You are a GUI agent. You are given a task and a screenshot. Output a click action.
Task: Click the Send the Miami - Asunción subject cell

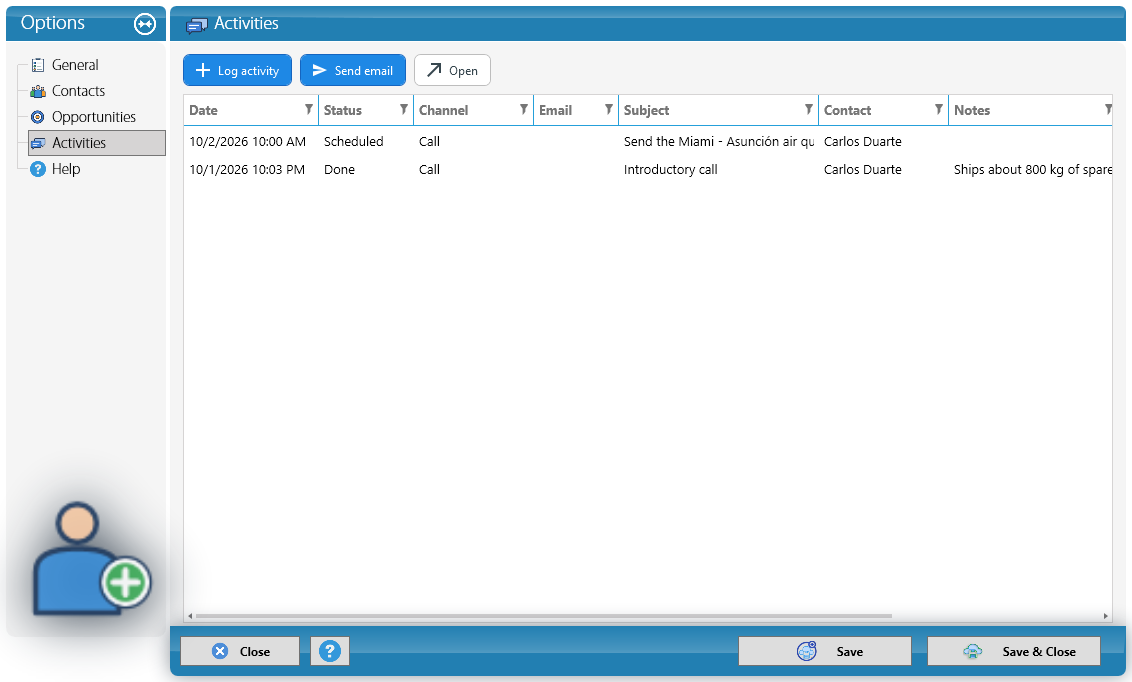(719, 141)
